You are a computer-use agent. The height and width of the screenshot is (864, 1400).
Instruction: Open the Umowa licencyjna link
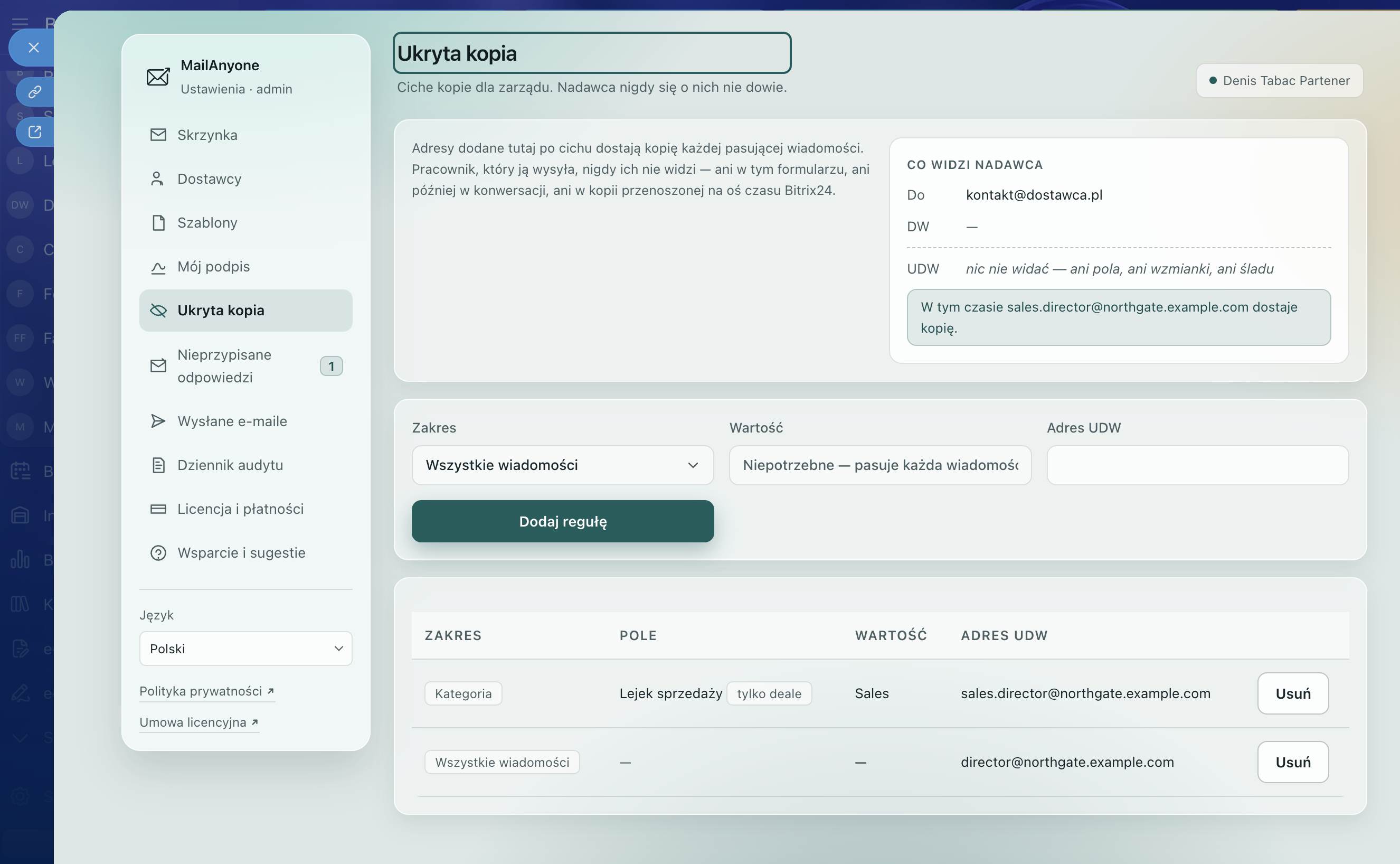coord(199,722)
